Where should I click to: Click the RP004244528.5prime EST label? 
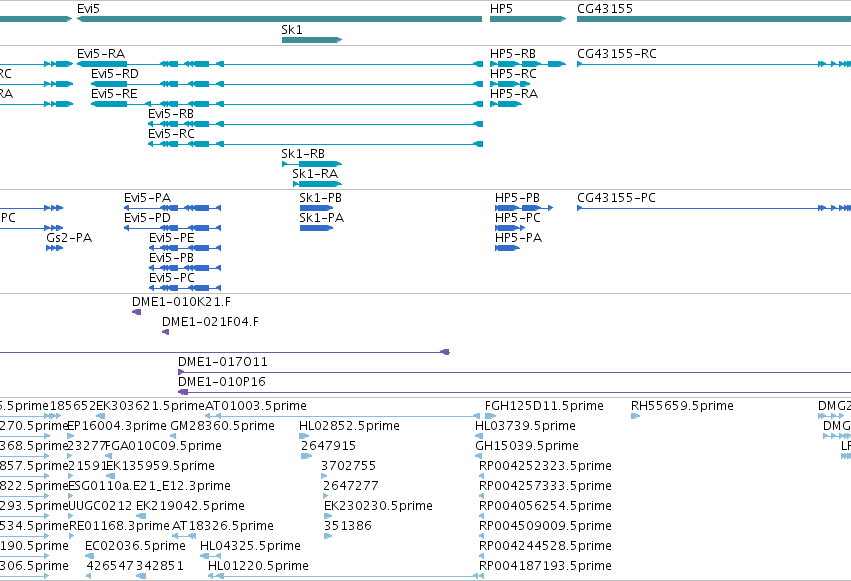tap(545, 546)
